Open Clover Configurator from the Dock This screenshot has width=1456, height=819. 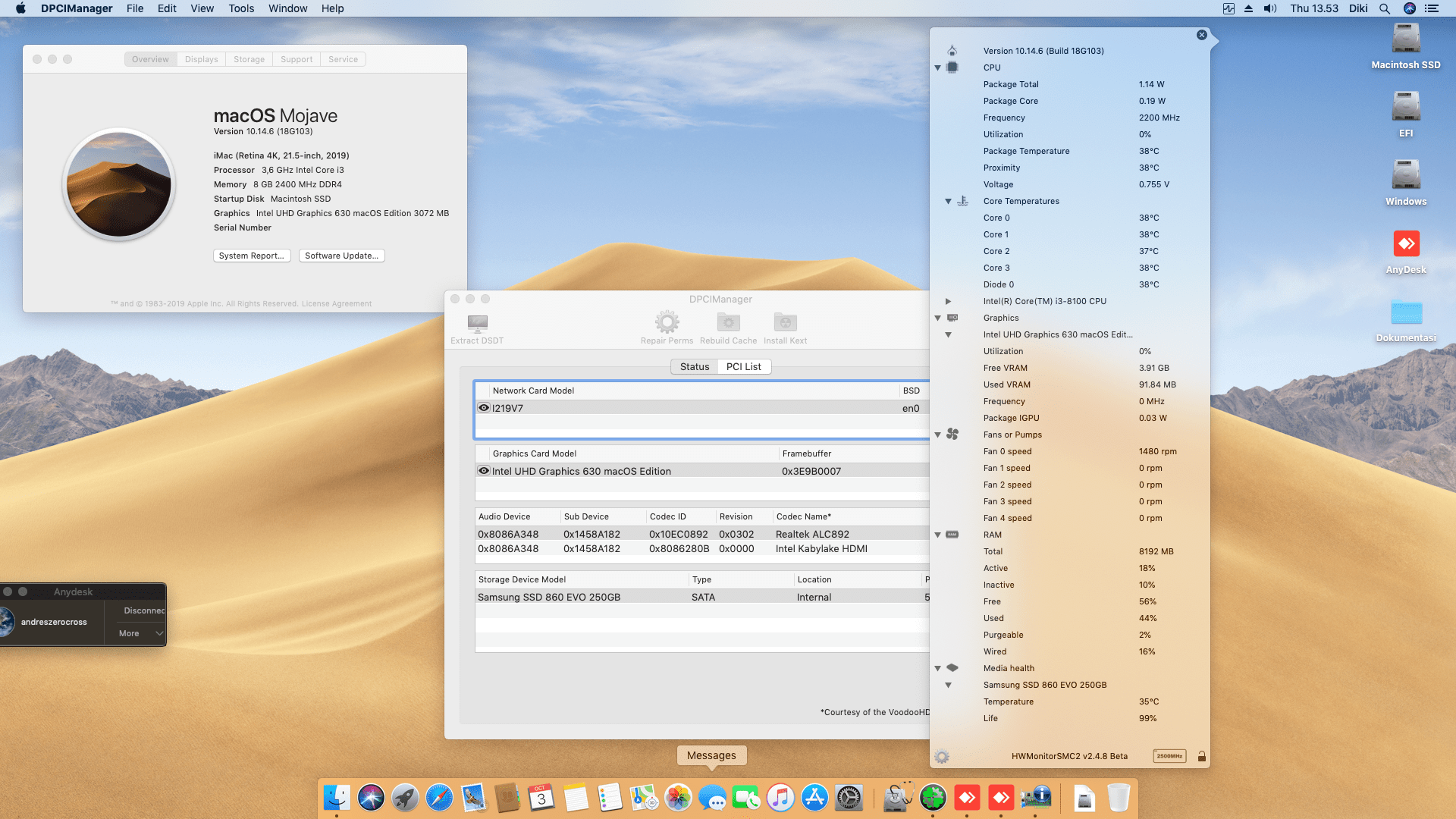(932, 798)
